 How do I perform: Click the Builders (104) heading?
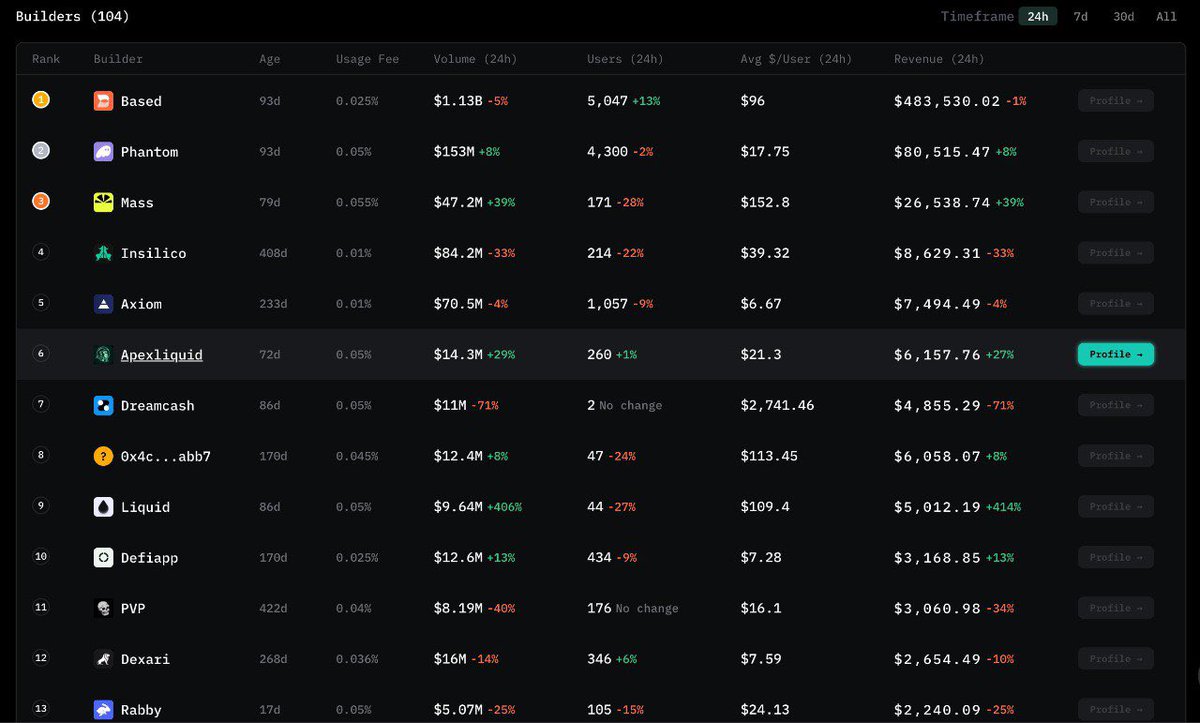(73, 17)
